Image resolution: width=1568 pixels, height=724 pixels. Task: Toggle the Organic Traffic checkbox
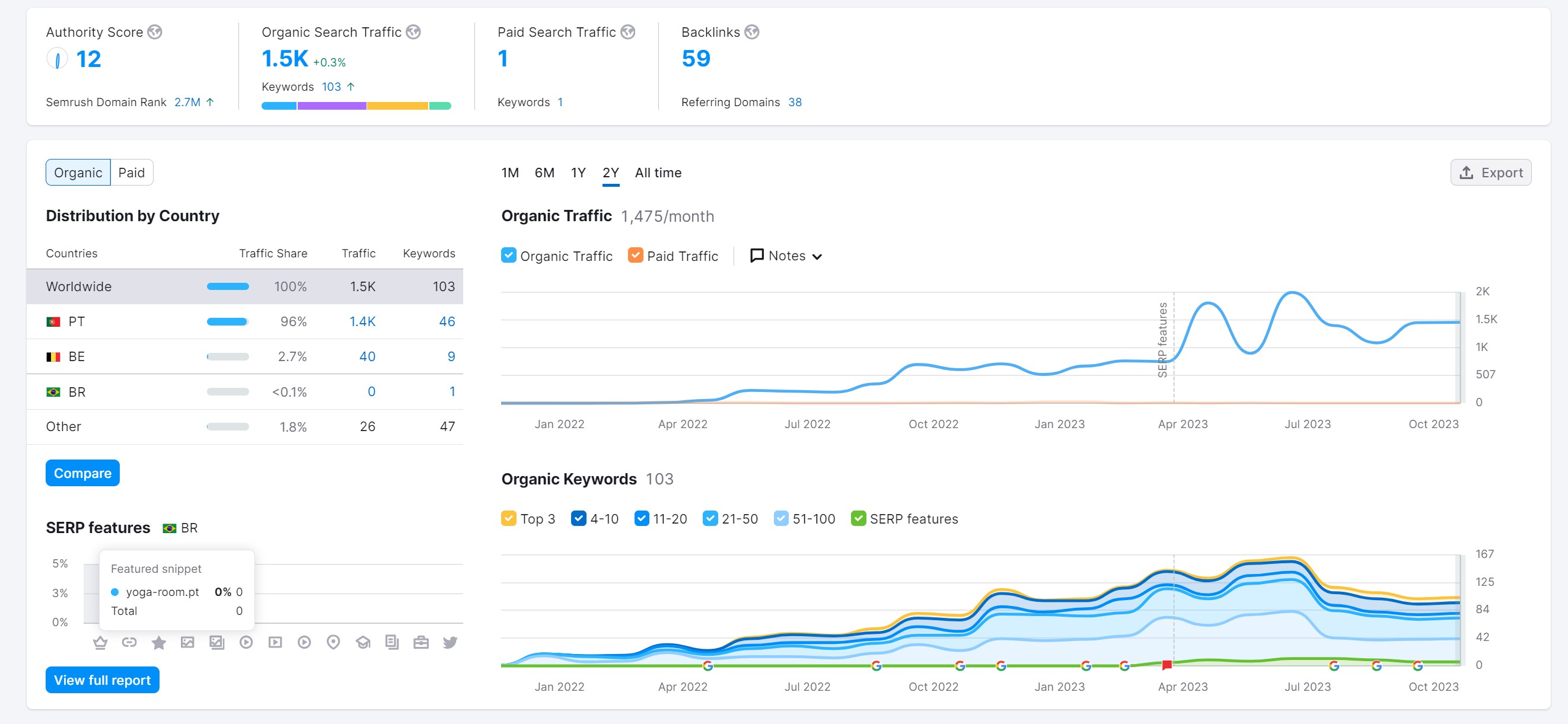point(509,255)
